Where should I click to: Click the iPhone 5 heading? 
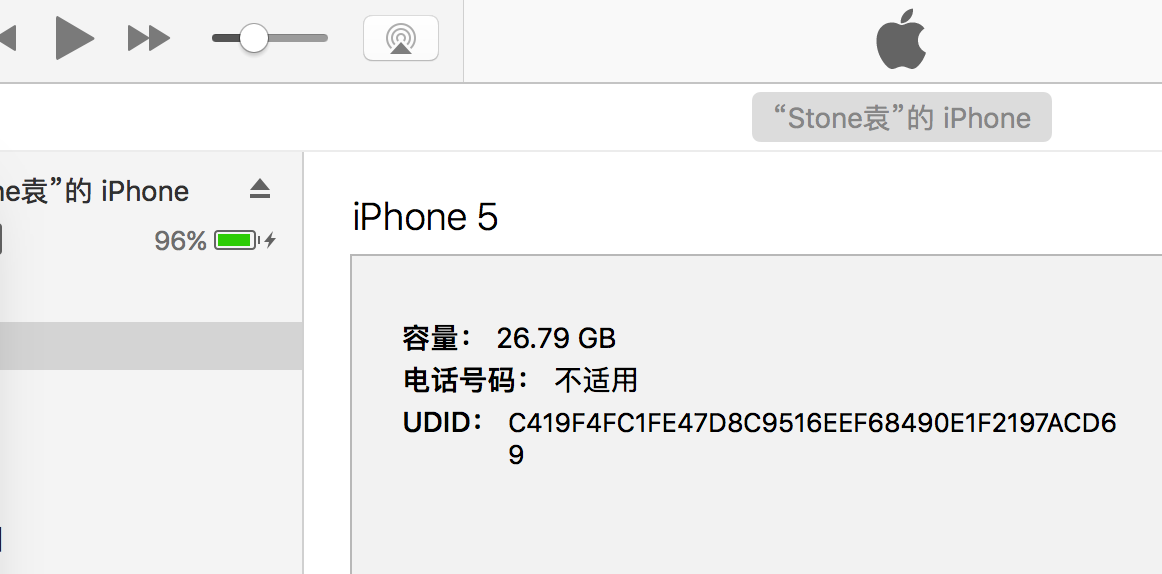[x=425, y=217]
